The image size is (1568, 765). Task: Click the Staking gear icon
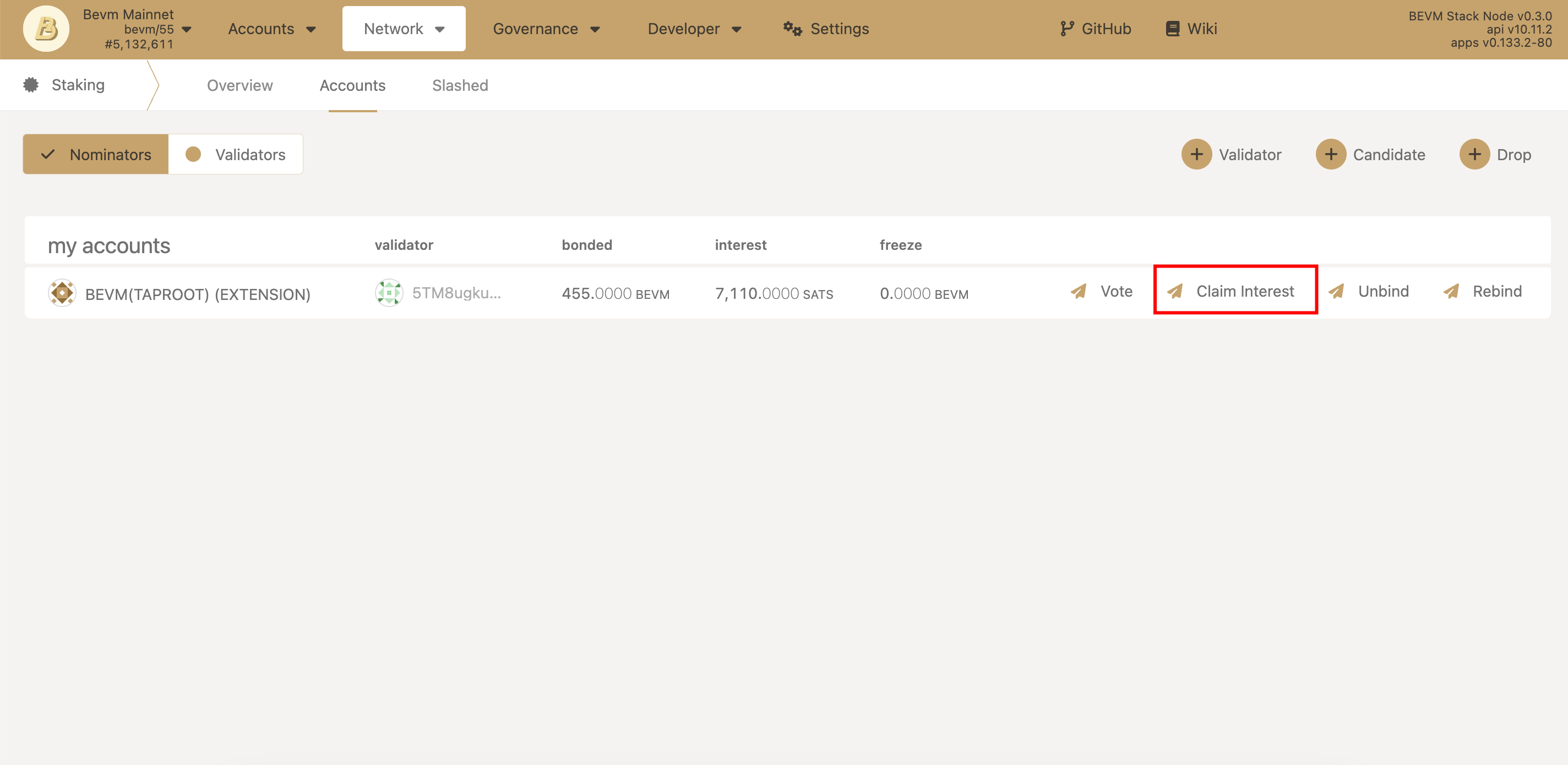(x=31, y=85)
